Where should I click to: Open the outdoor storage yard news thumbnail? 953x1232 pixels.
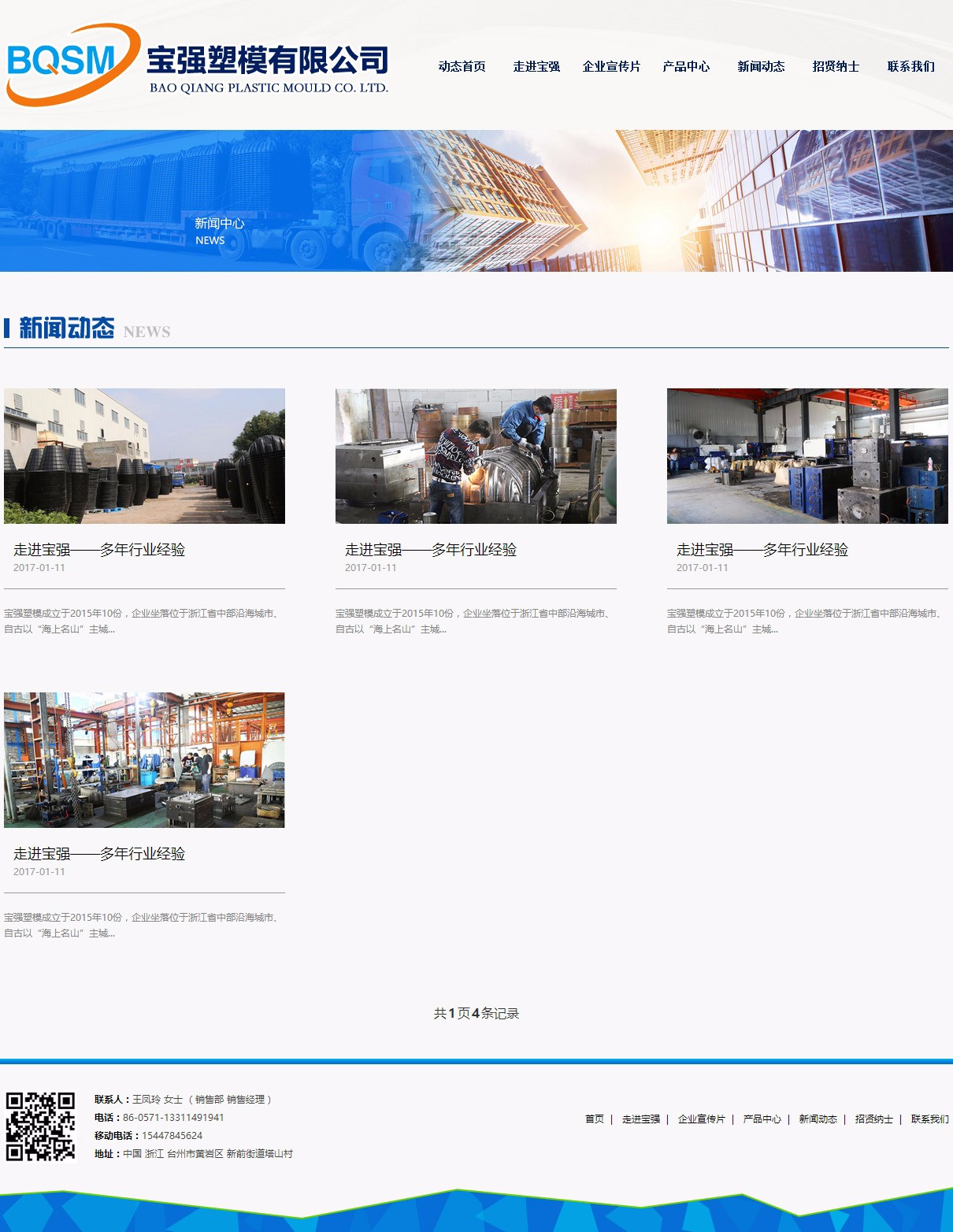[144, 456]
